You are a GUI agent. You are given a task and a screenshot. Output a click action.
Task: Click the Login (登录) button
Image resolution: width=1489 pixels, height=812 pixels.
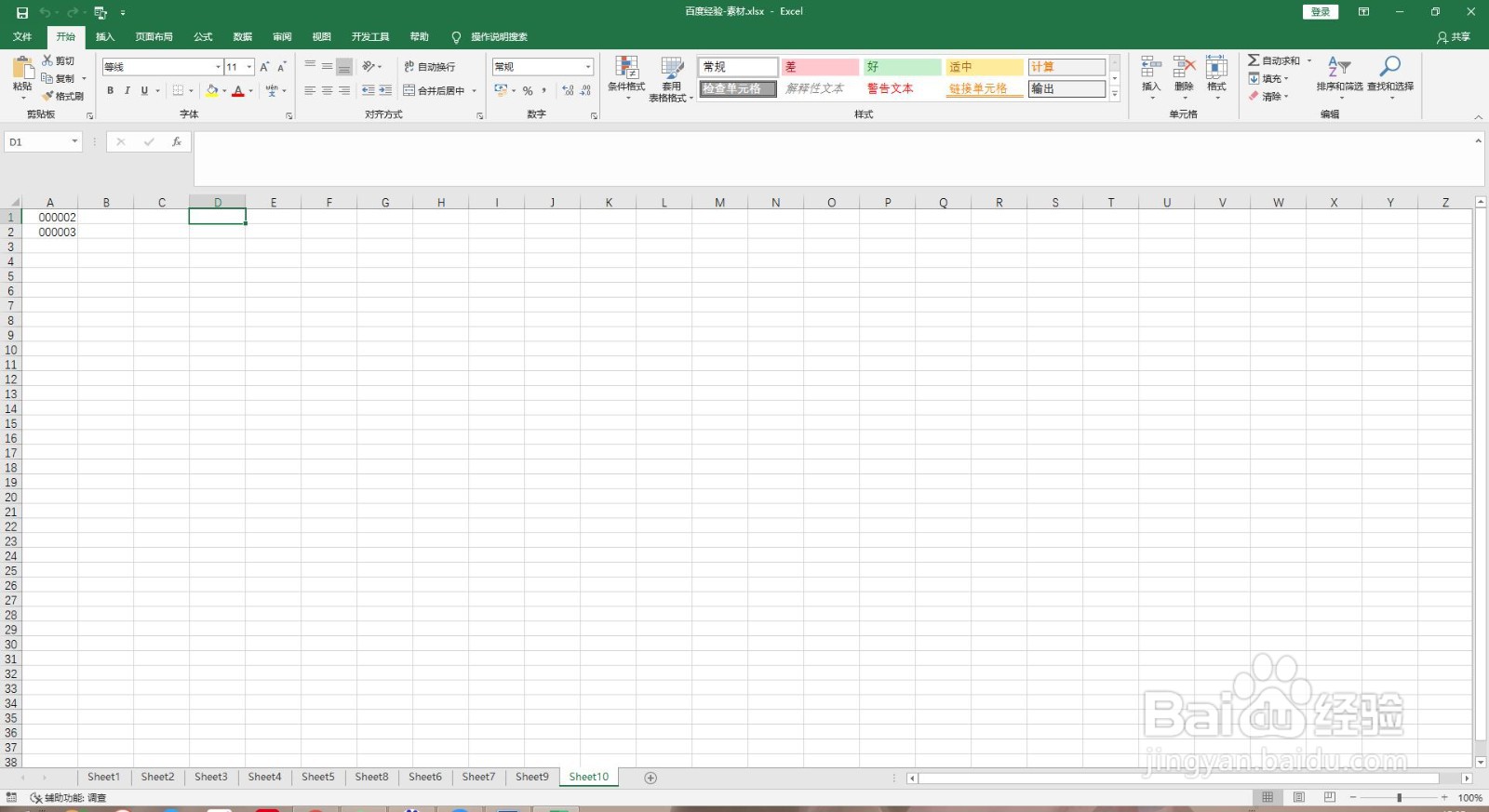pos(1321,12)
